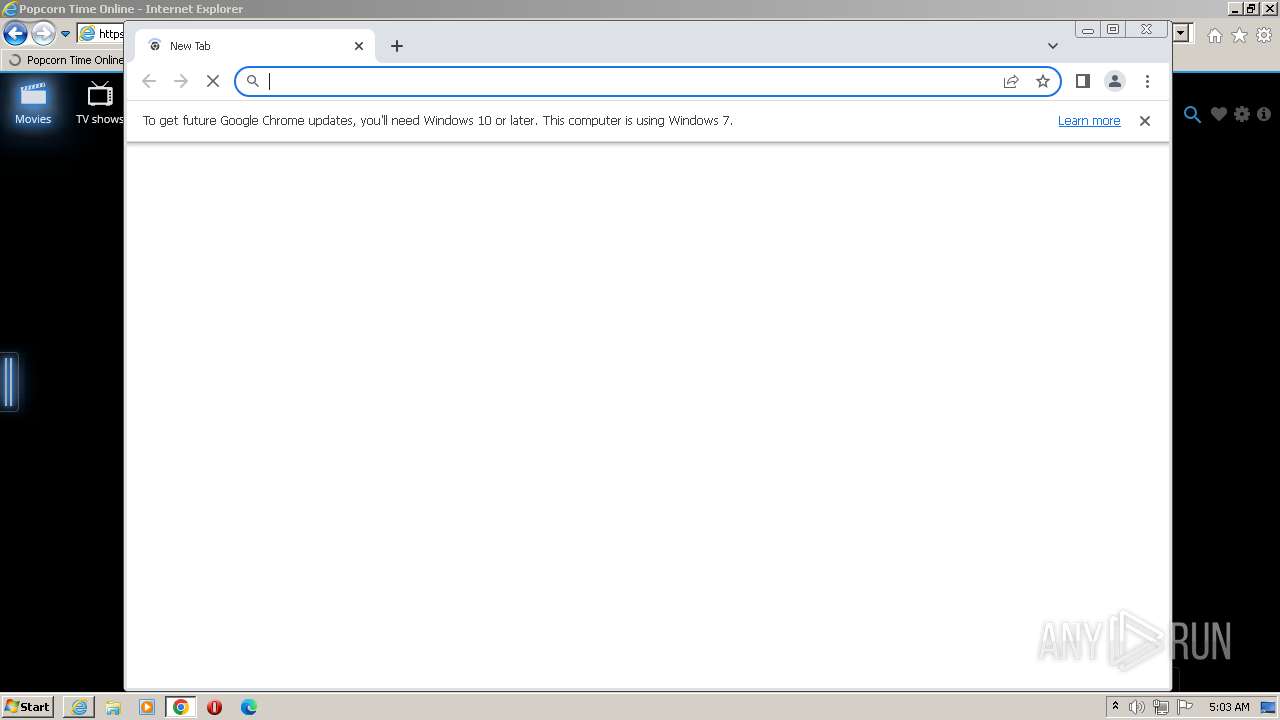Click Popcorn Time search magnifier
The height and width of the screenshot is (720, 1280).
coord(1192,114)
